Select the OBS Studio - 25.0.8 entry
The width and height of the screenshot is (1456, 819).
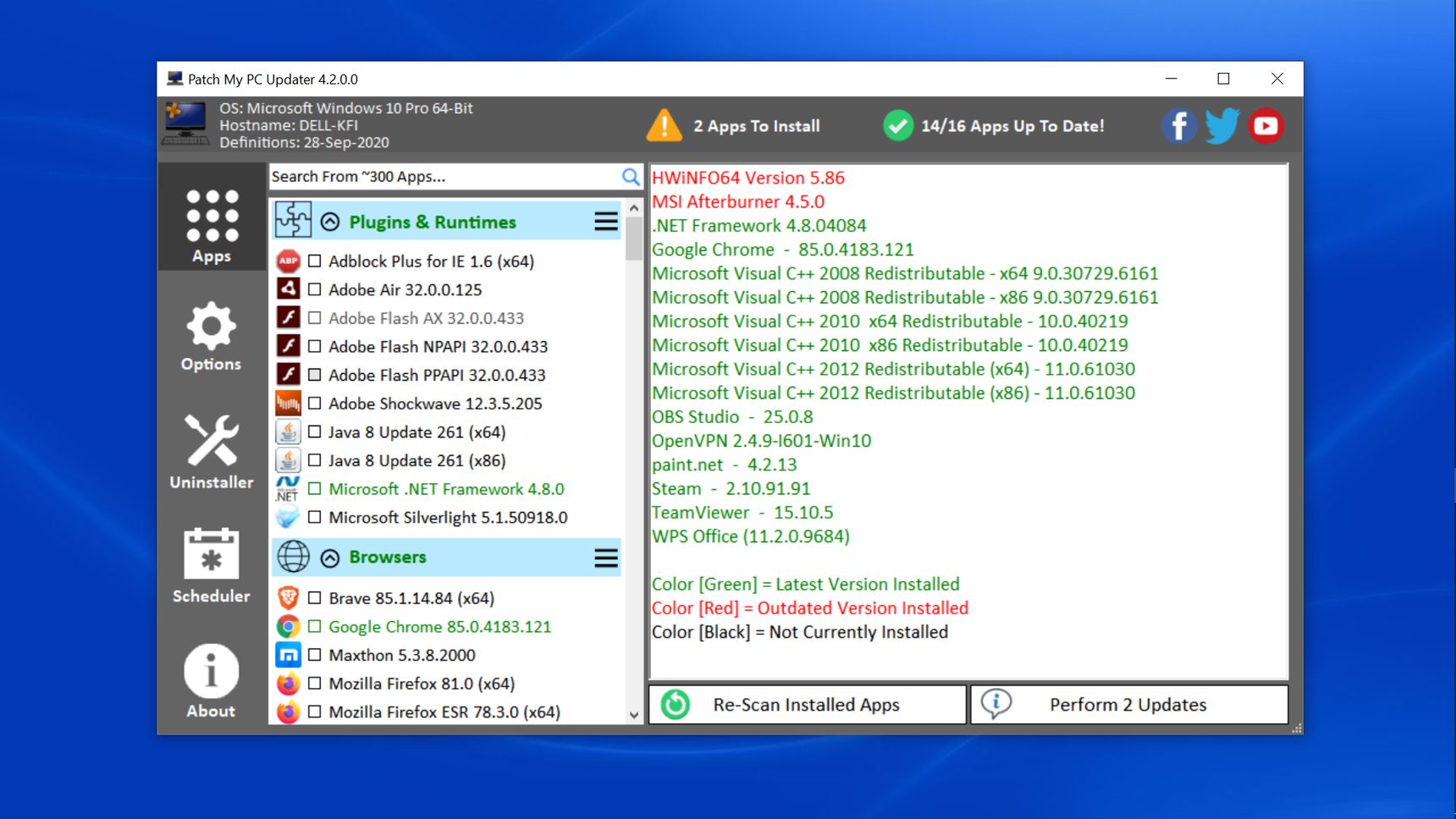(x=732, y=416)
